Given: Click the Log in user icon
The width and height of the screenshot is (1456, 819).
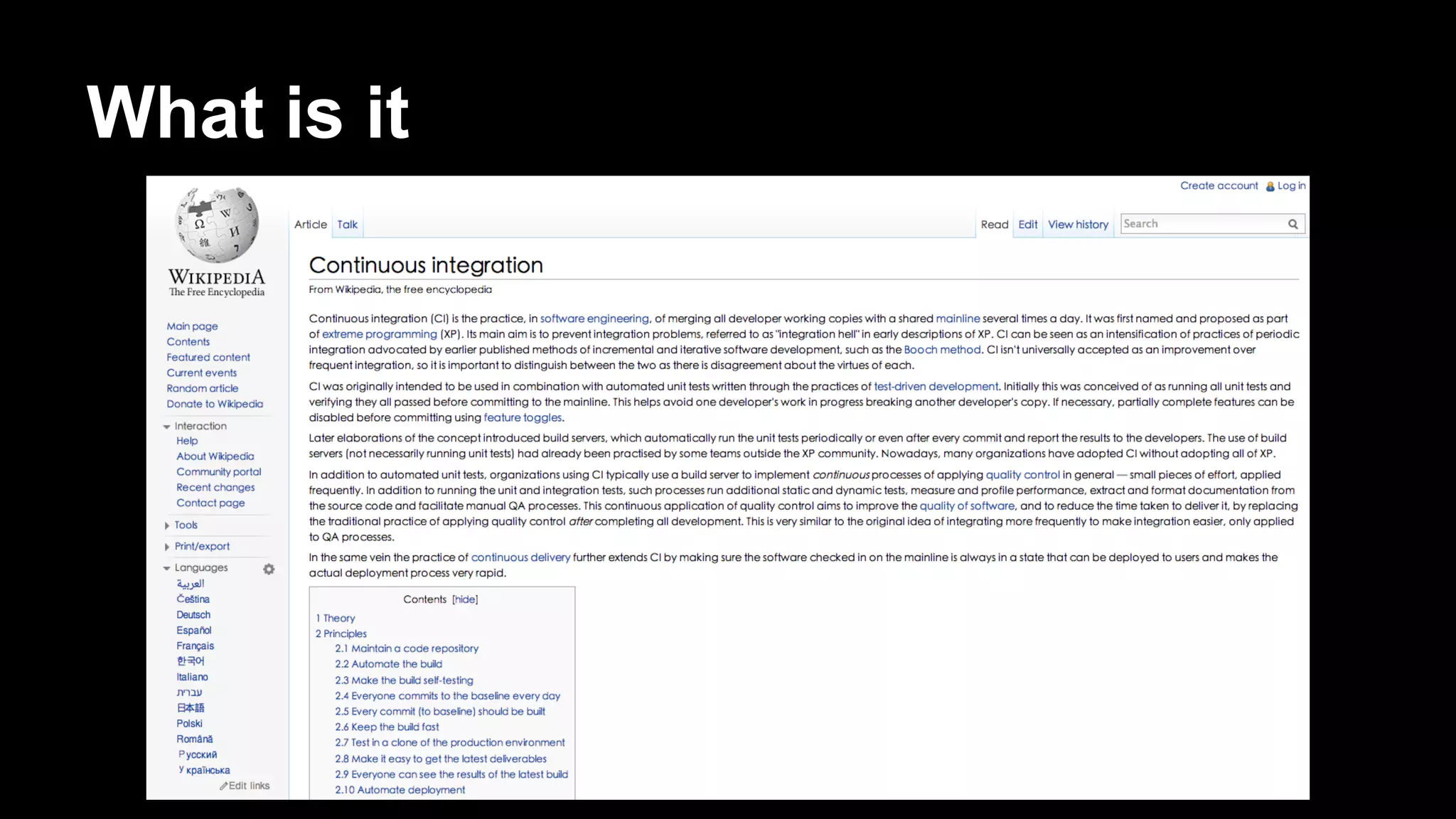Looking at the screenshot, I should click(x=1270, y=186).
